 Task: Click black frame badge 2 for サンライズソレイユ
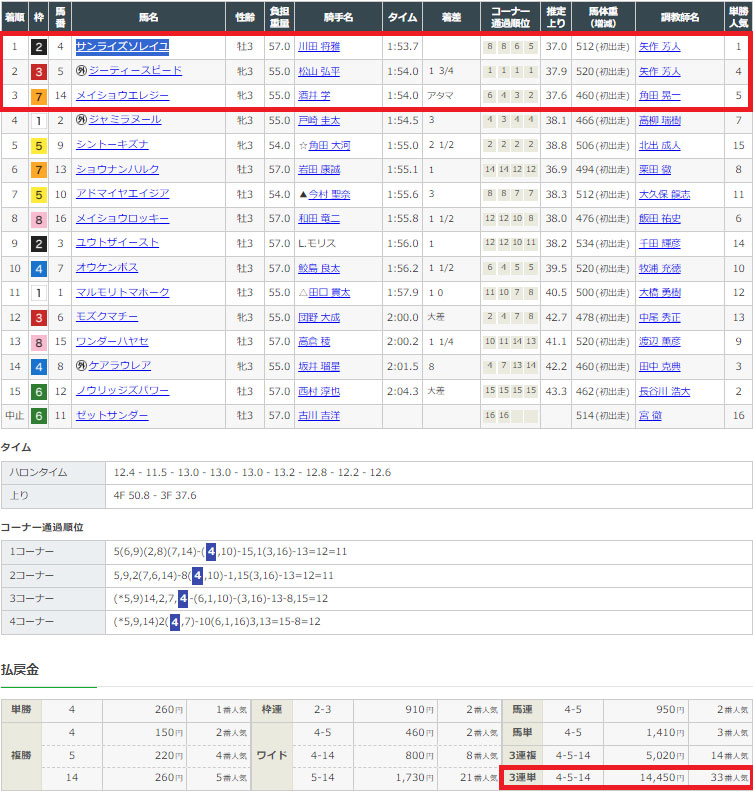coord(37,46)
